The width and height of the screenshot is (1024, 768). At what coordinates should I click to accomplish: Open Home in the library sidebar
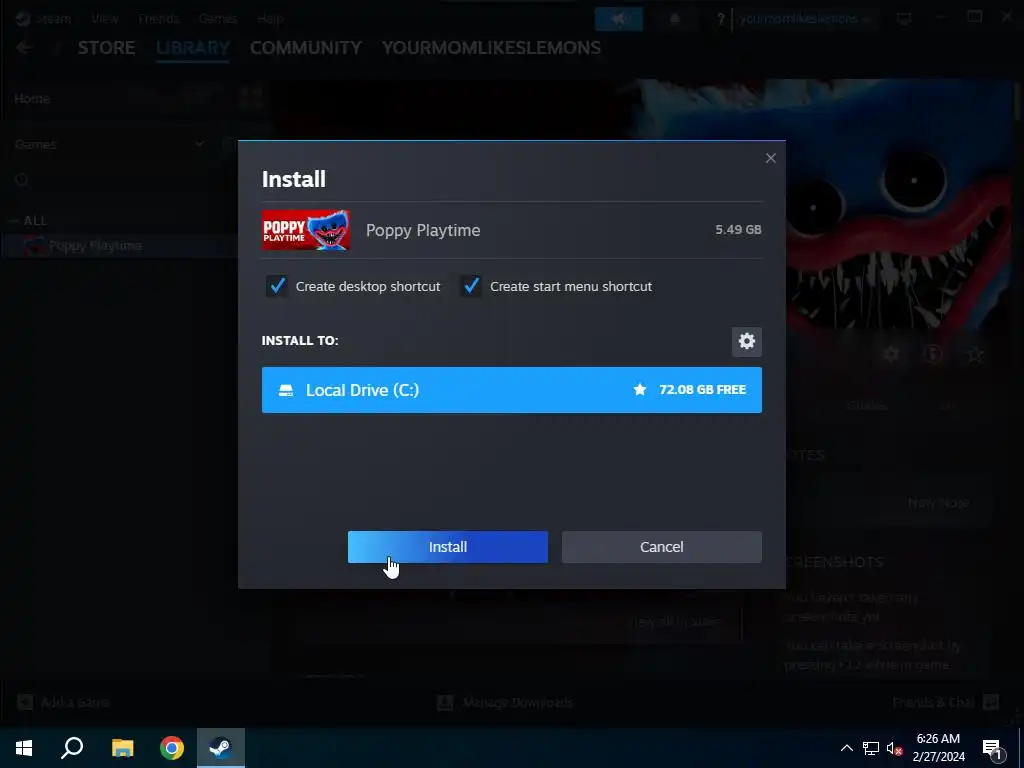coord(32,99)
